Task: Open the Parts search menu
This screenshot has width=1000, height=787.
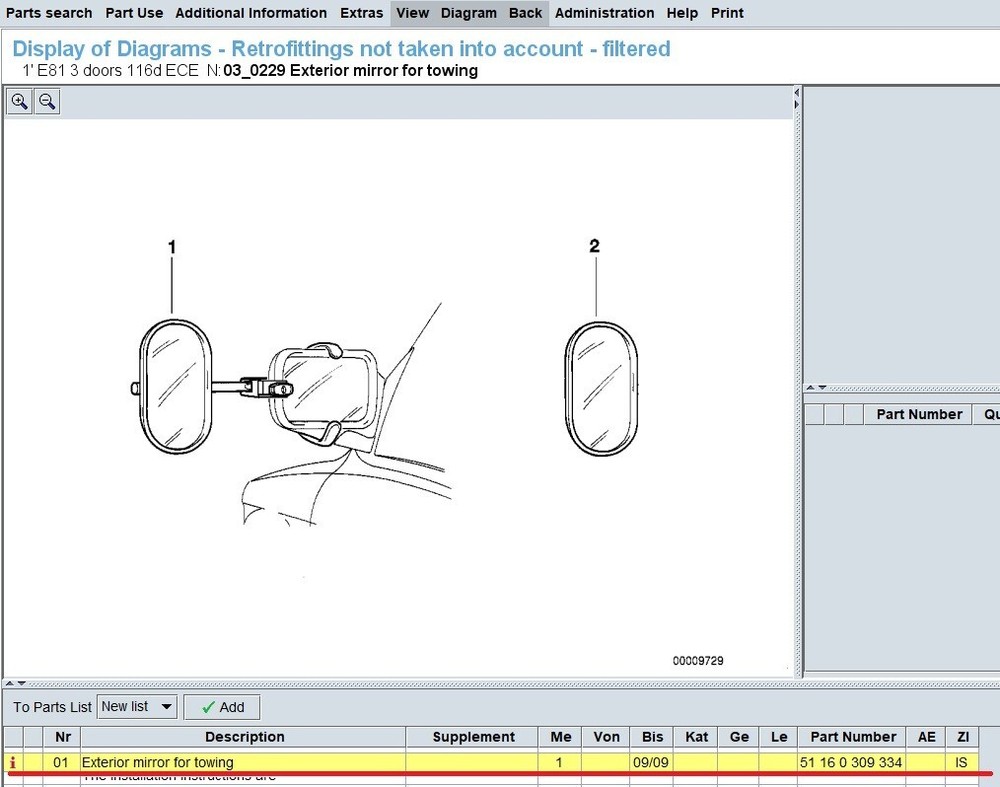Action: click(49, 13)
